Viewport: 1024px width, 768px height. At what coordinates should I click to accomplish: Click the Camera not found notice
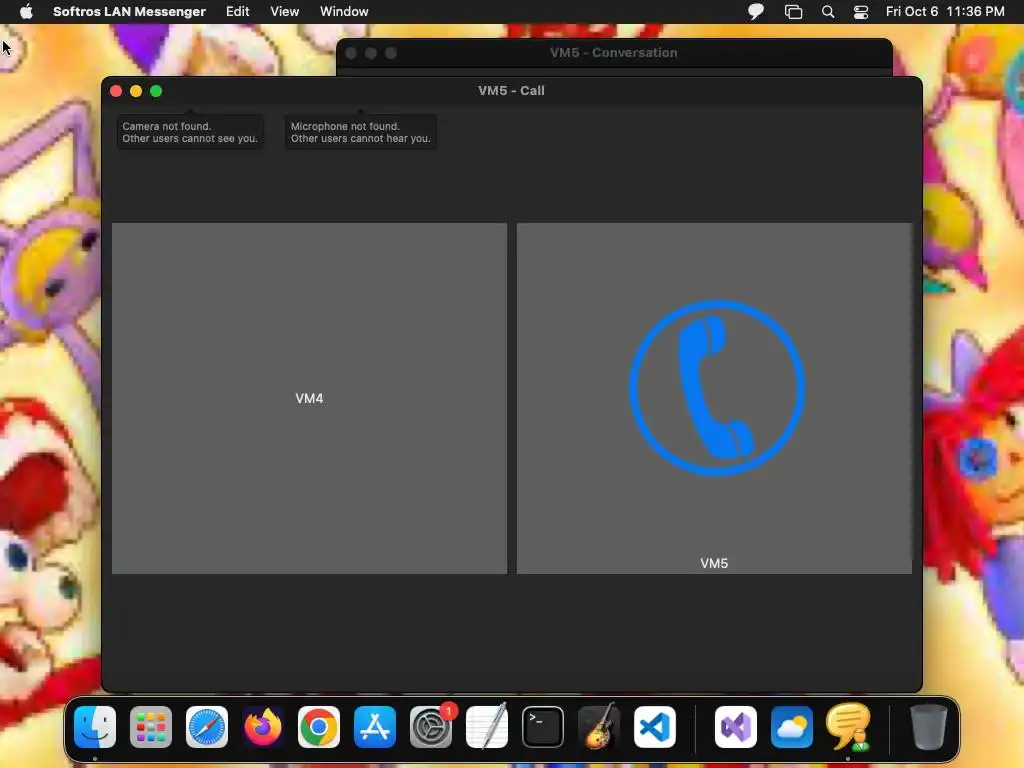[x=190, y=132]
